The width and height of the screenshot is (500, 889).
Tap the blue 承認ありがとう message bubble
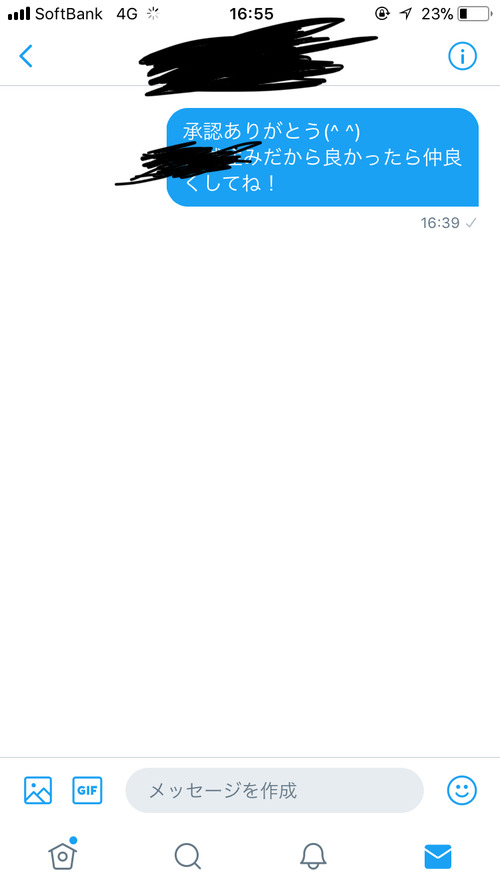pyautogui.click(x=323, y=157)
